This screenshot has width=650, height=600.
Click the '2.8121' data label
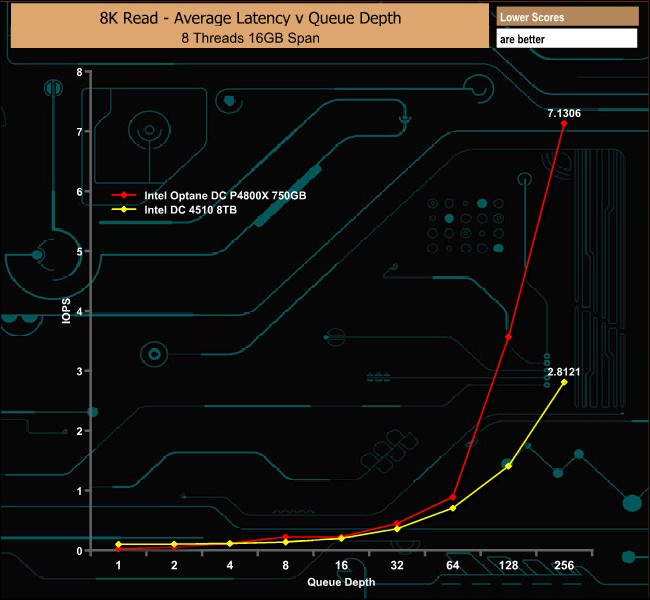(563, 372)
